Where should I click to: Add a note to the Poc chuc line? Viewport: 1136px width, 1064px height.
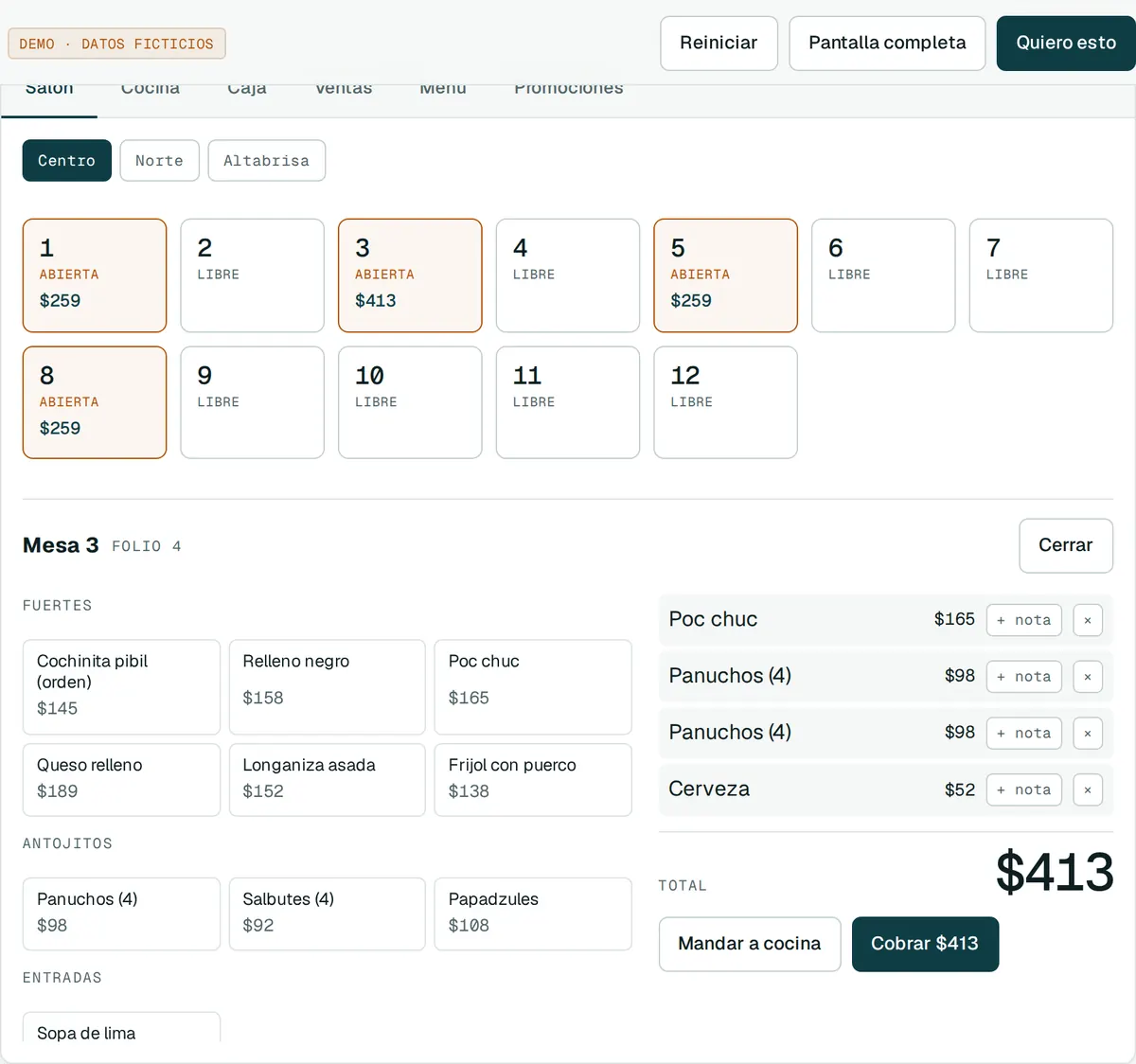pos(1023,620)
